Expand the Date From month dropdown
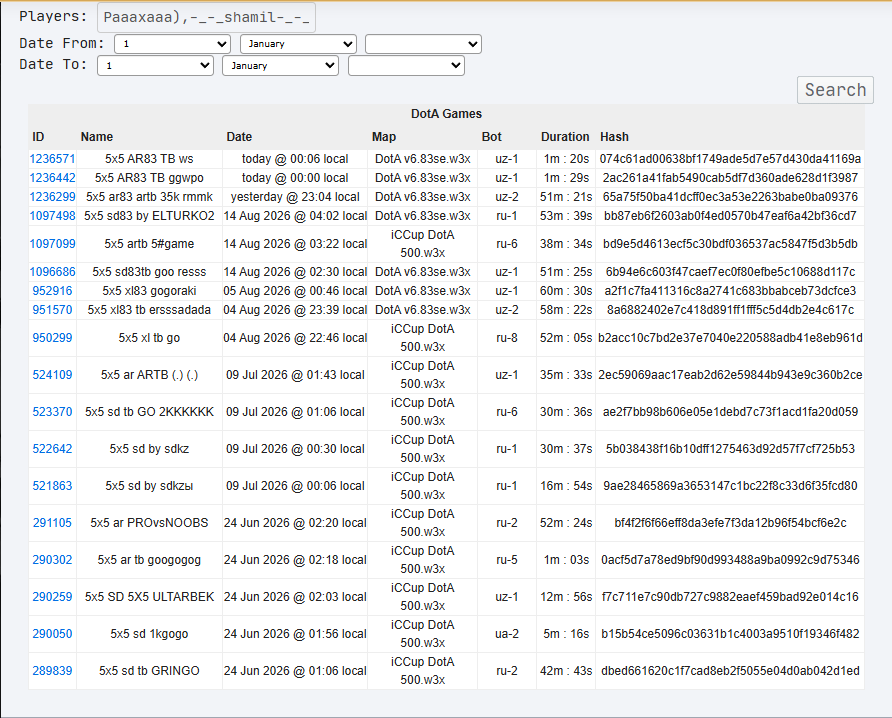Image resolution: width=892 pixels, height=718 pixels. (x=298, y=44)
